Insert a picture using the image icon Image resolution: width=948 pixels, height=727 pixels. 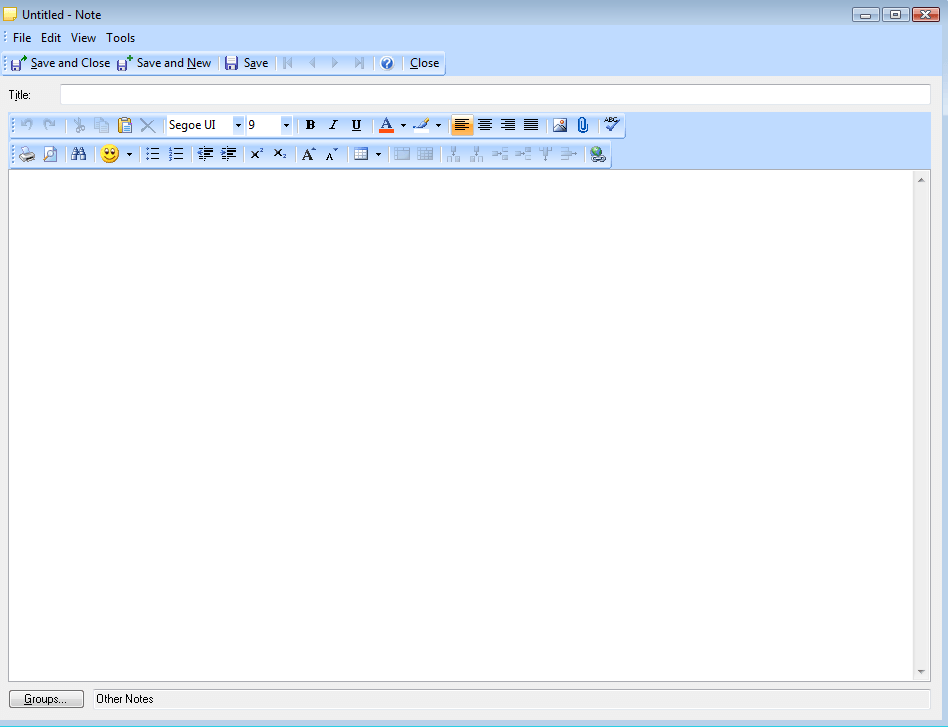(x=559, y=125)
